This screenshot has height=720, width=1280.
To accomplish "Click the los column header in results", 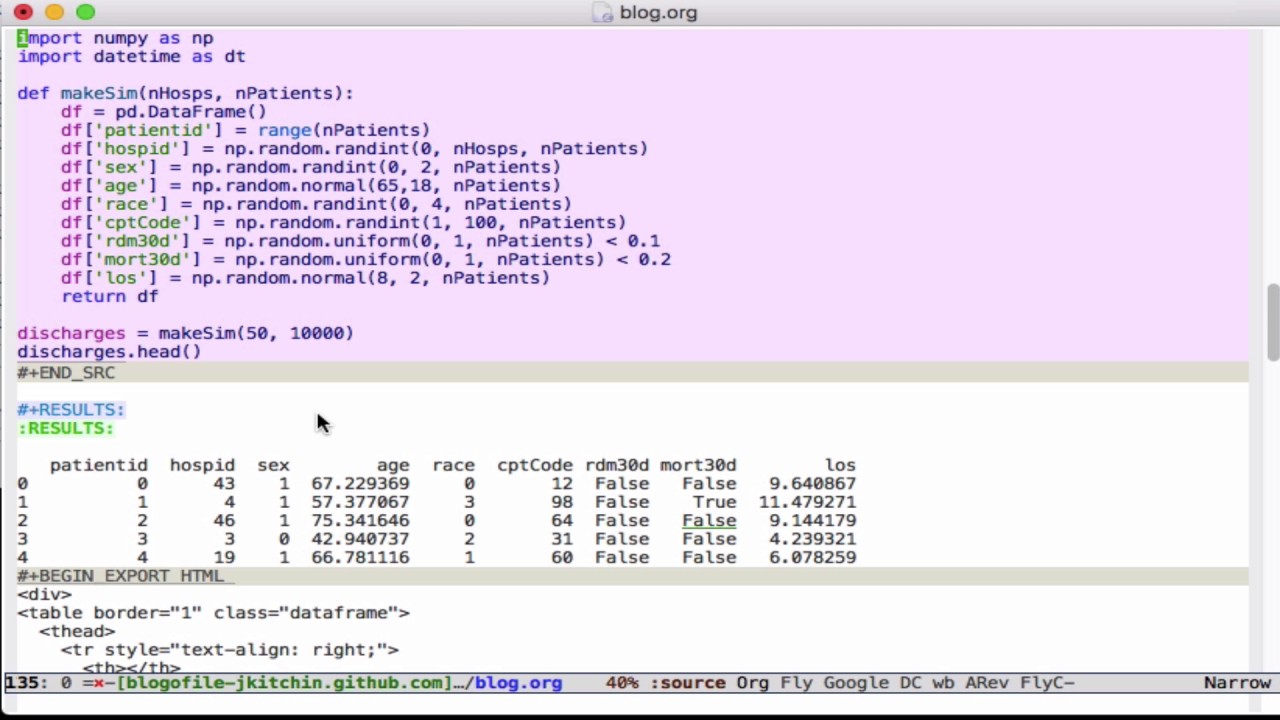I will 840,465.
